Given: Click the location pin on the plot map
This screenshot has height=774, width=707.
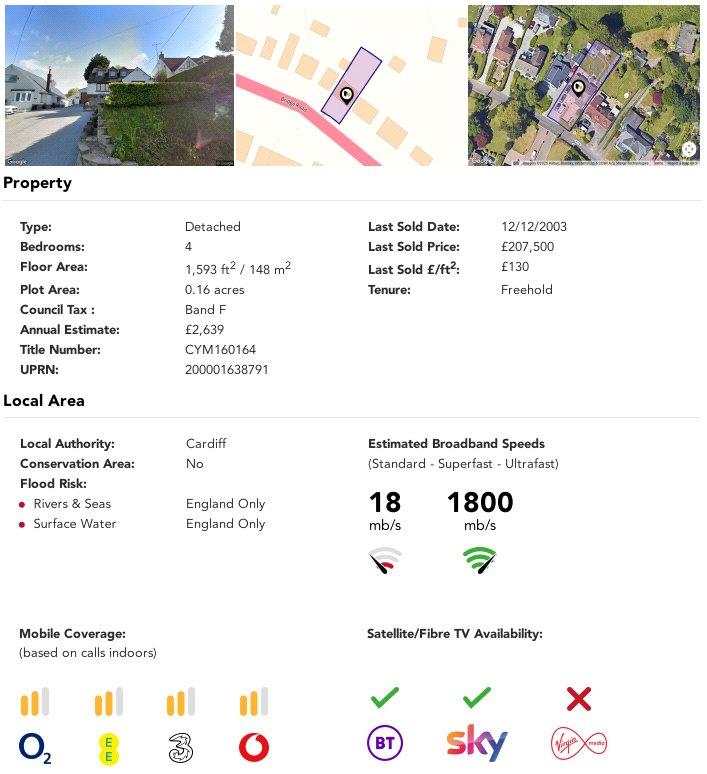Looking at the screenshot, I should click(x=347, y=95).
